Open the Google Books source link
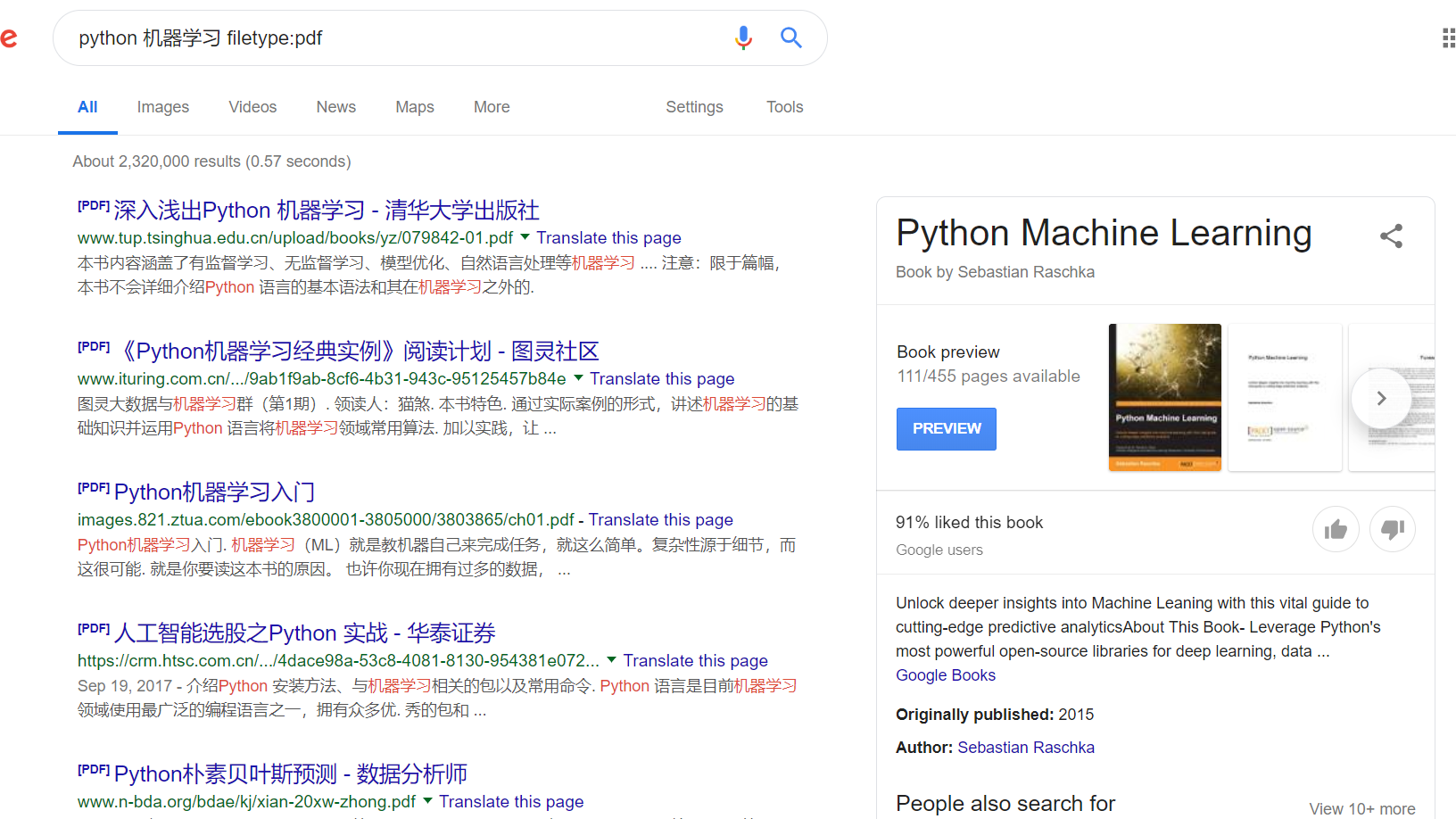Viewport: 1456px width, 819px height. coord(945,675)
